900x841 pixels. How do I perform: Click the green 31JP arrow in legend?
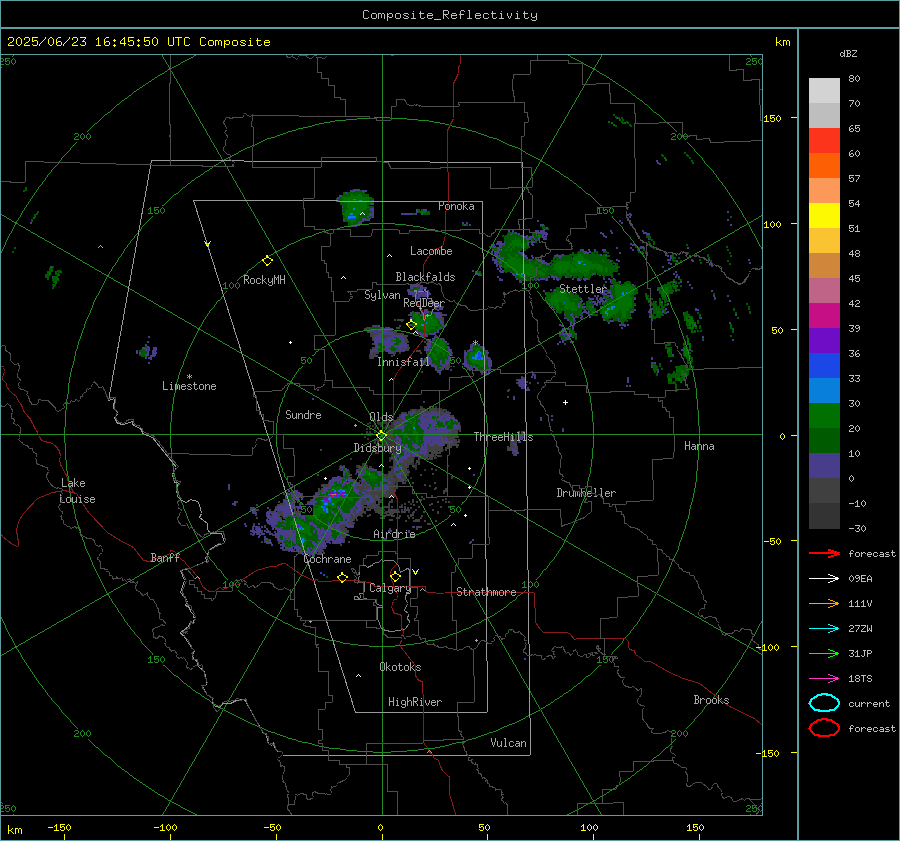tap(824, 653)
